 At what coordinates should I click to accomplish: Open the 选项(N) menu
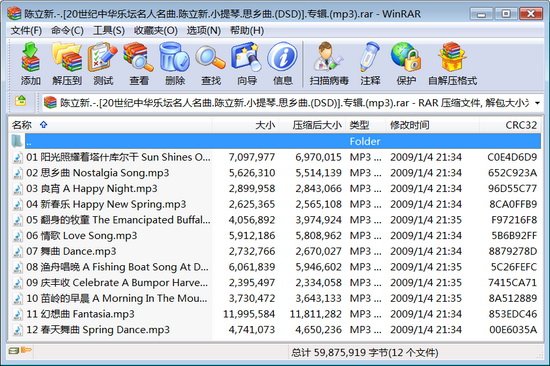click(203, 31)
